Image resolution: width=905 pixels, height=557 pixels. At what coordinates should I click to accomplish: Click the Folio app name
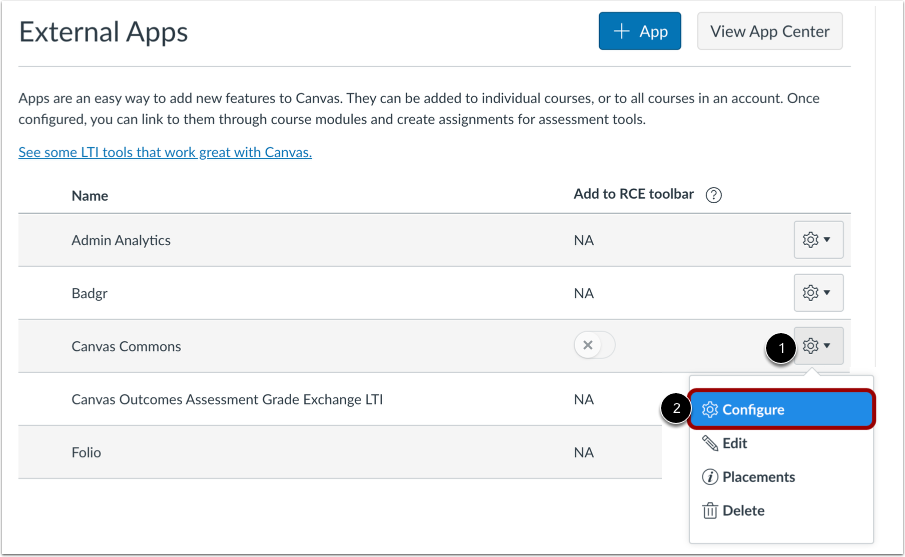[x=87, y=453]
